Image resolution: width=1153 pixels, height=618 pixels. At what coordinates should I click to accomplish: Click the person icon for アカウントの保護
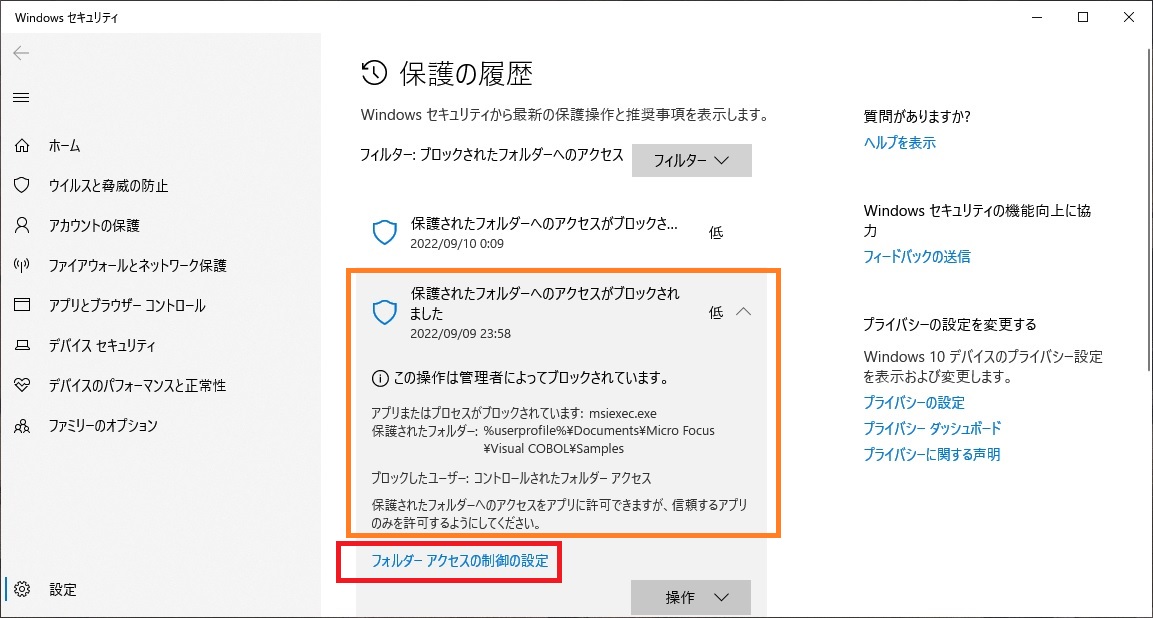[x=22, y=224]
